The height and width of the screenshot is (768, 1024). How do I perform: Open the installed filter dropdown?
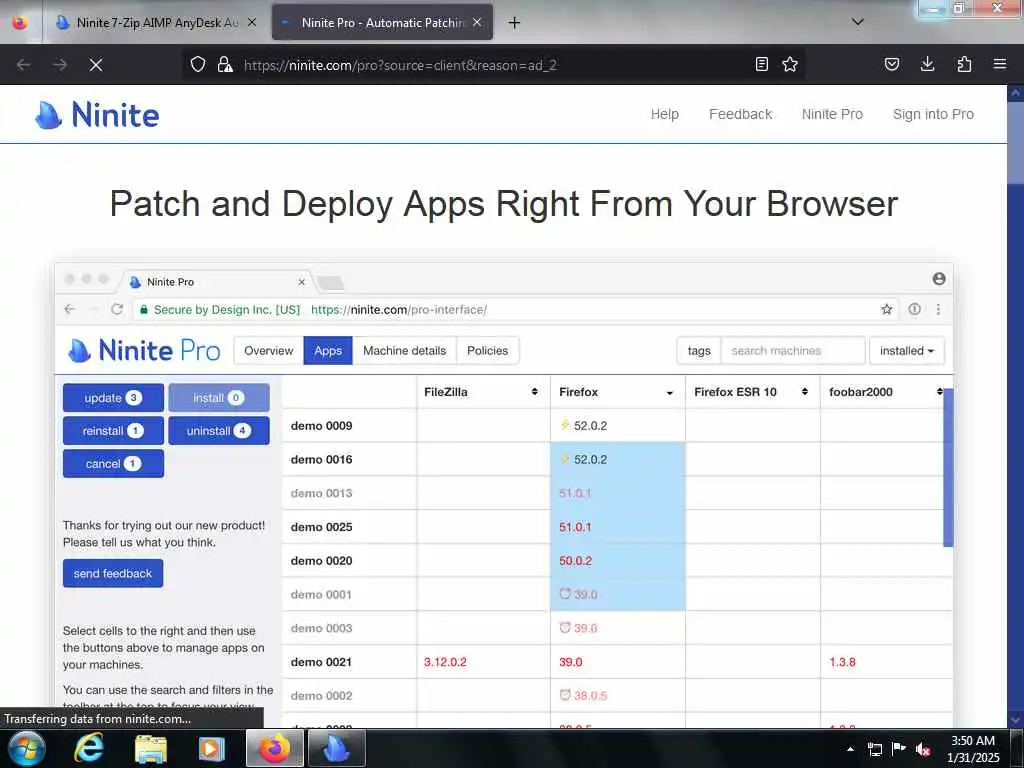coord(906,351)
